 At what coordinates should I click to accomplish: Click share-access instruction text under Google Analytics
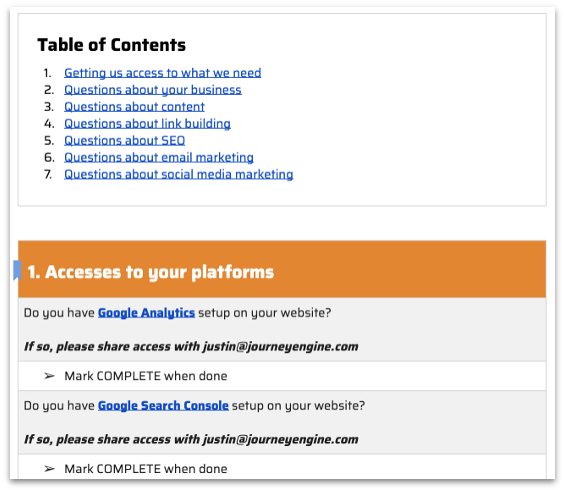[x=191, y=347]
